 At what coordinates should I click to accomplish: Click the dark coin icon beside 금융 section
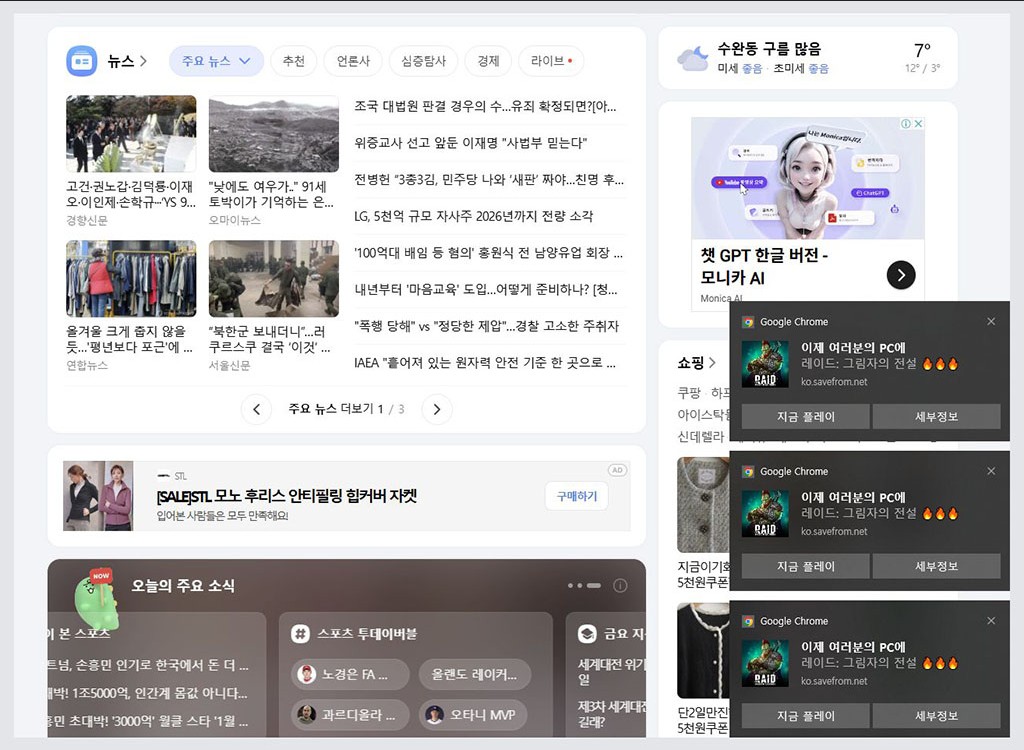586,633
